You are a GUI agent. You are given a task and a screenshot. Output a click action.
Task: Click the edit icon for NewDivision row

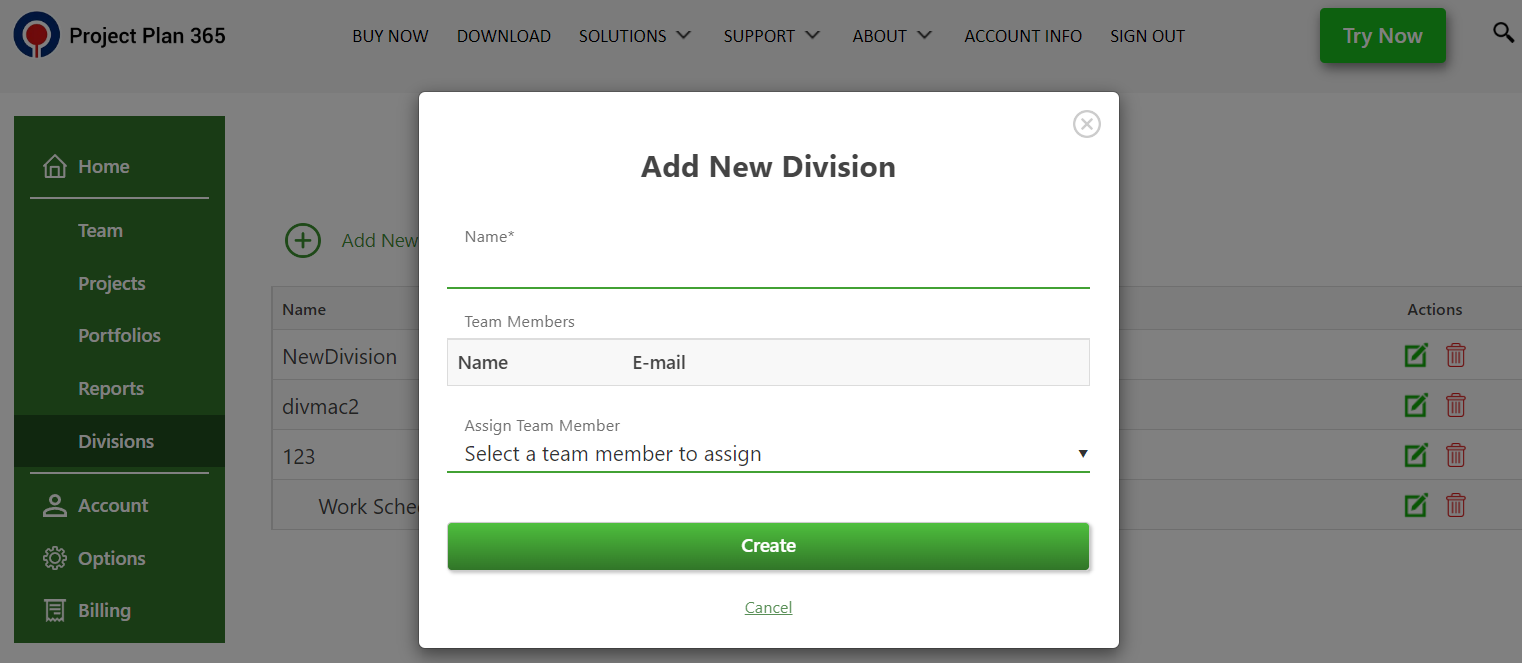click(x=1416, y=355)
